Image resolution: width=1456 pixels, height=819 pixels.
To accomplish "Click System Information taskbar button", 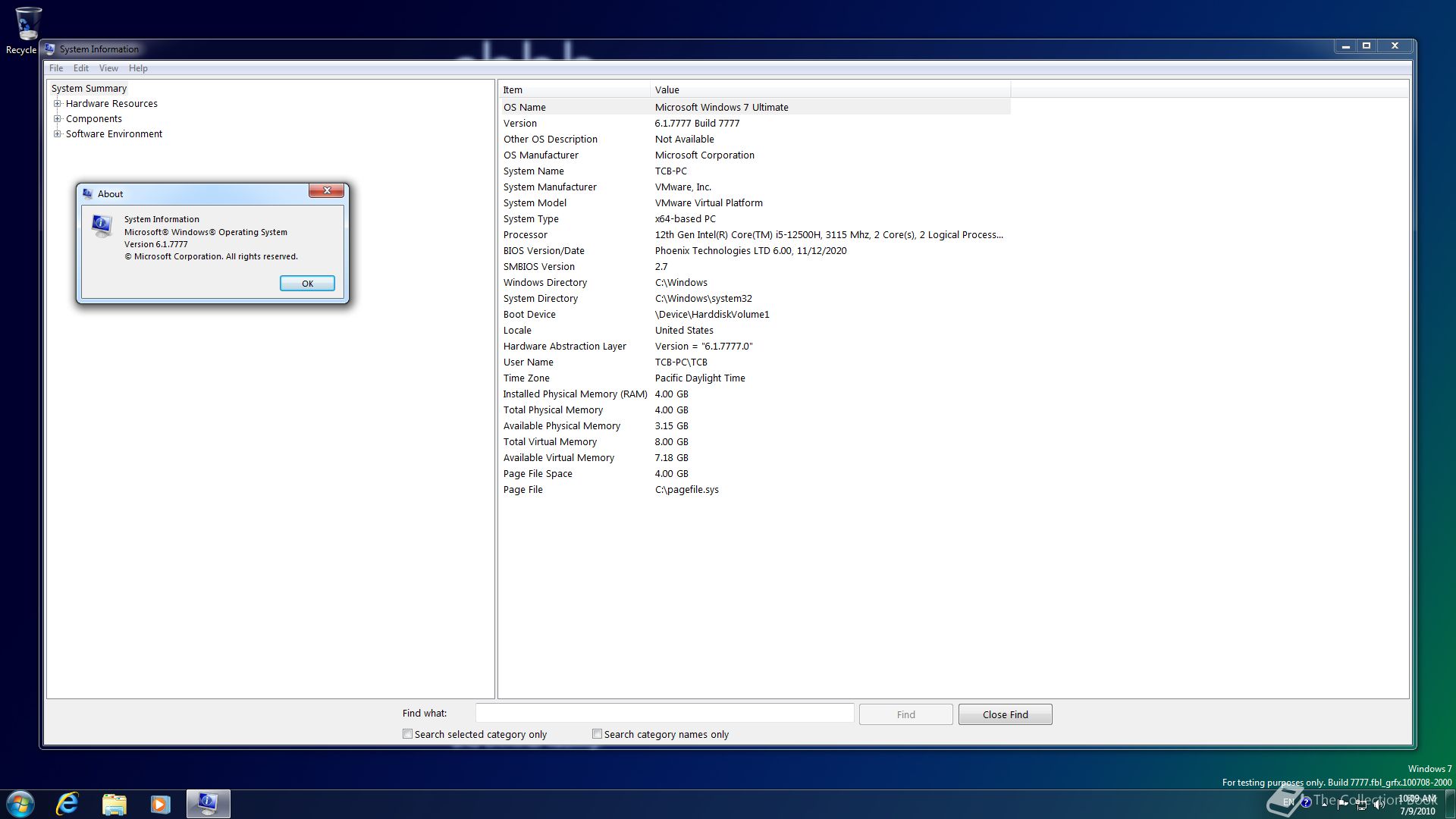I will [x=208, y=804].
